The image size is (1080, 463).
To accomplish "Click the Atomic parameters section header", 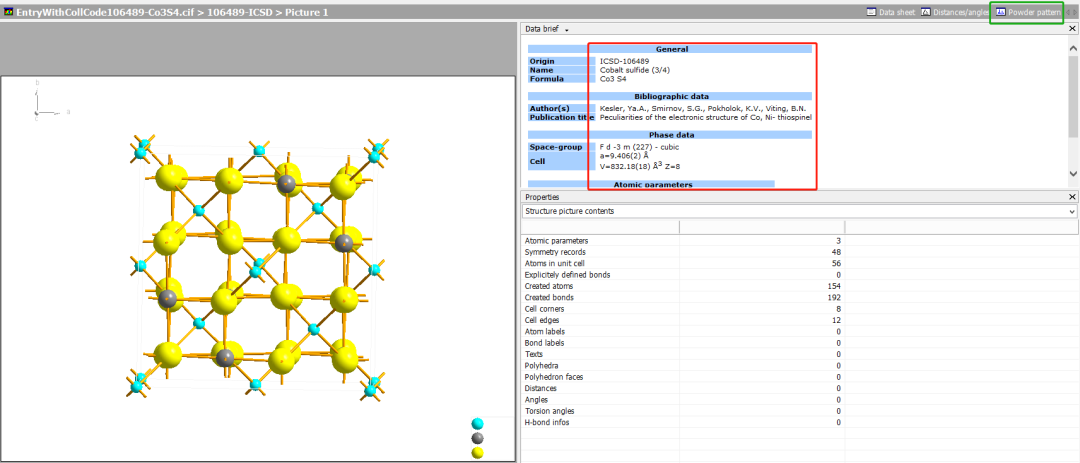I will click(650, 184).
